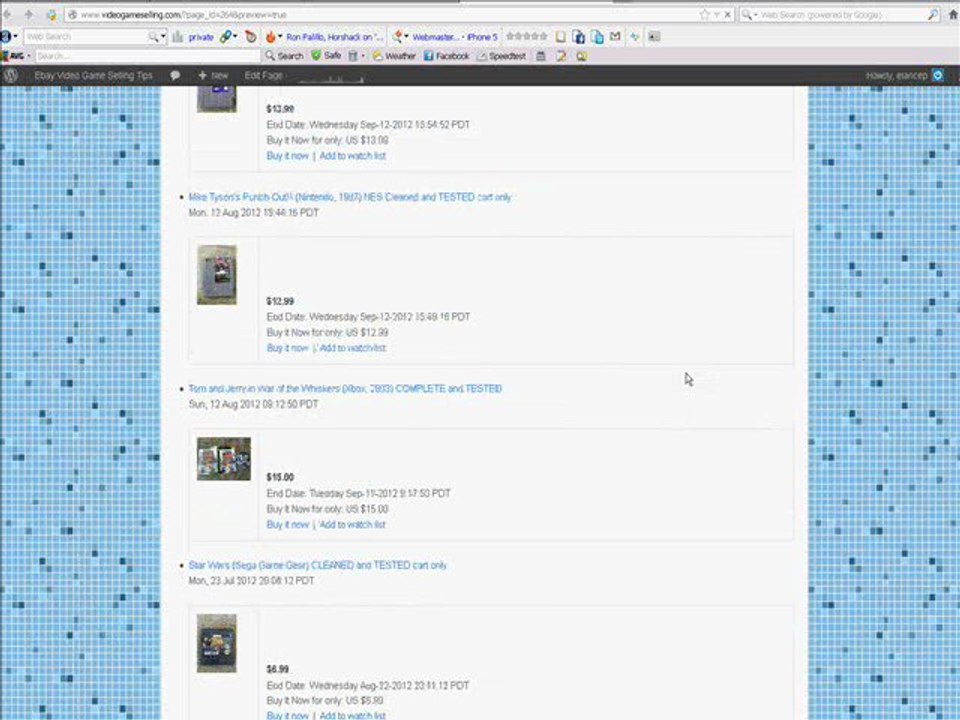This screenshot has width=960, height=720.
Task: Click Buy it now for the $12.99 item
Action: (x=287, y=348)
